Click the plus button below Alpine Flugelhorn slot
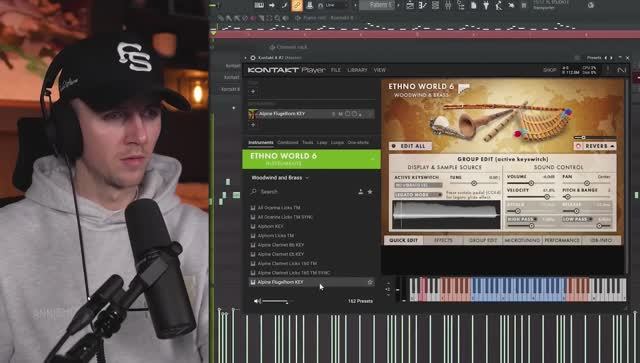The image size is (640, 363). [x=253, y=125]
